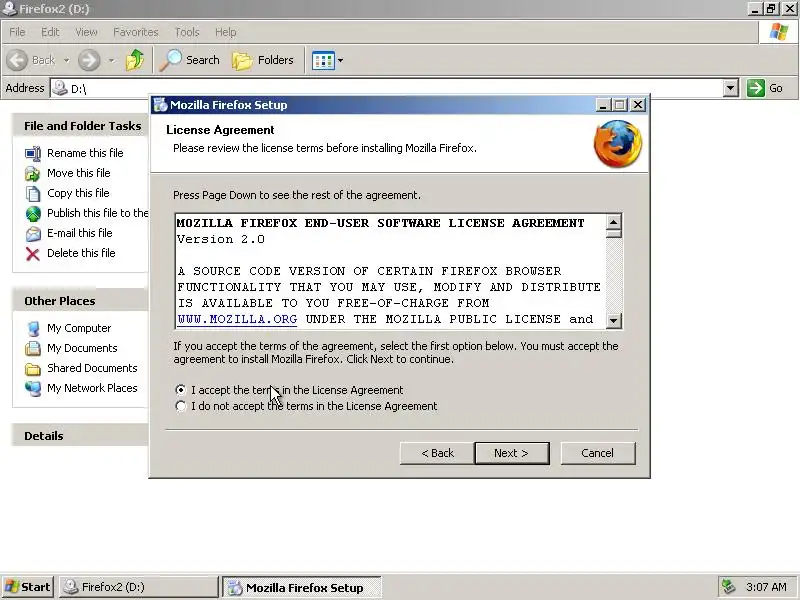Click the Views icon in toolbar

pyautogui.click(x=323, y=60)
